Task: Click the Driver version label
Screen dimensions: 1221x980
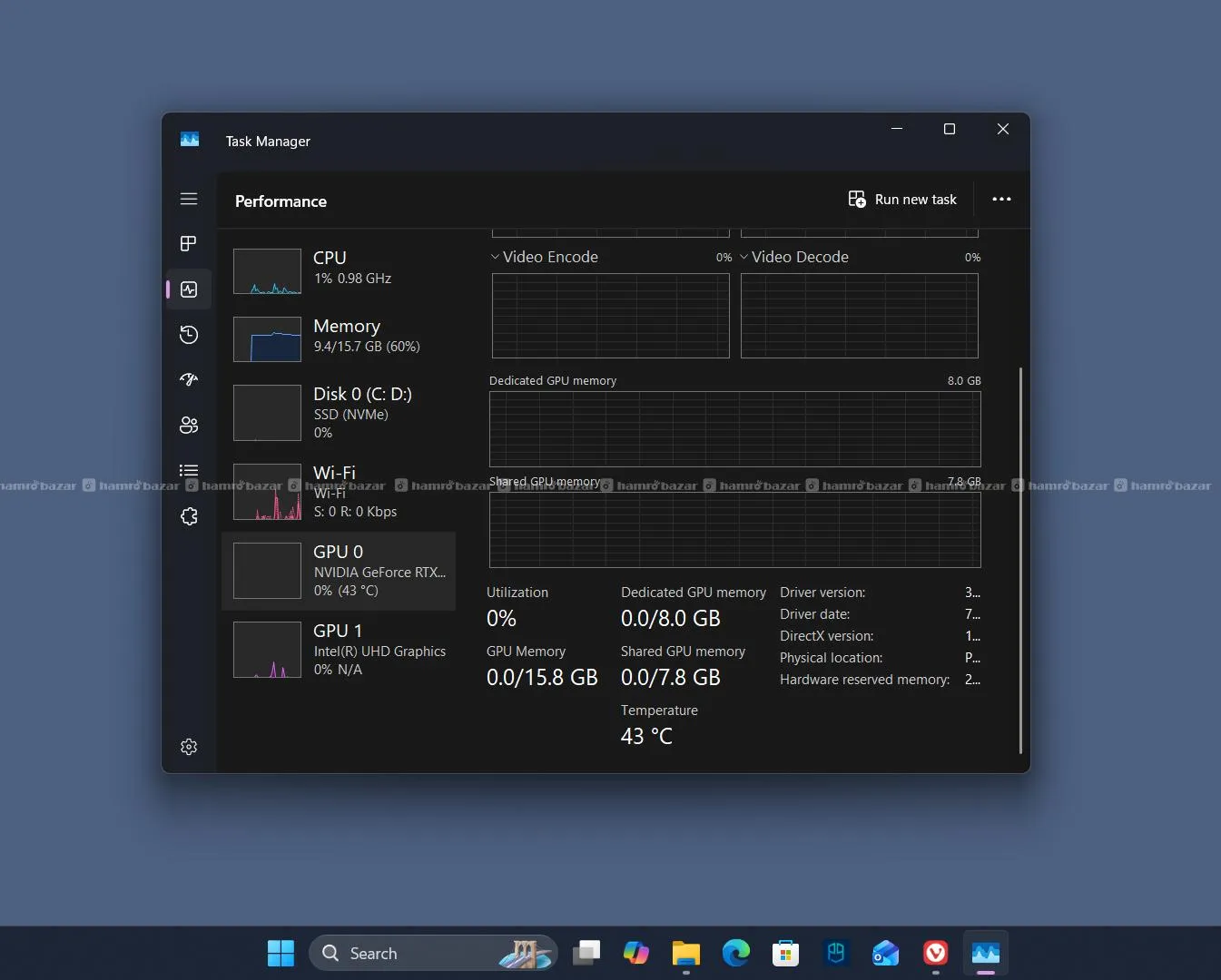Action: (822, 593)
